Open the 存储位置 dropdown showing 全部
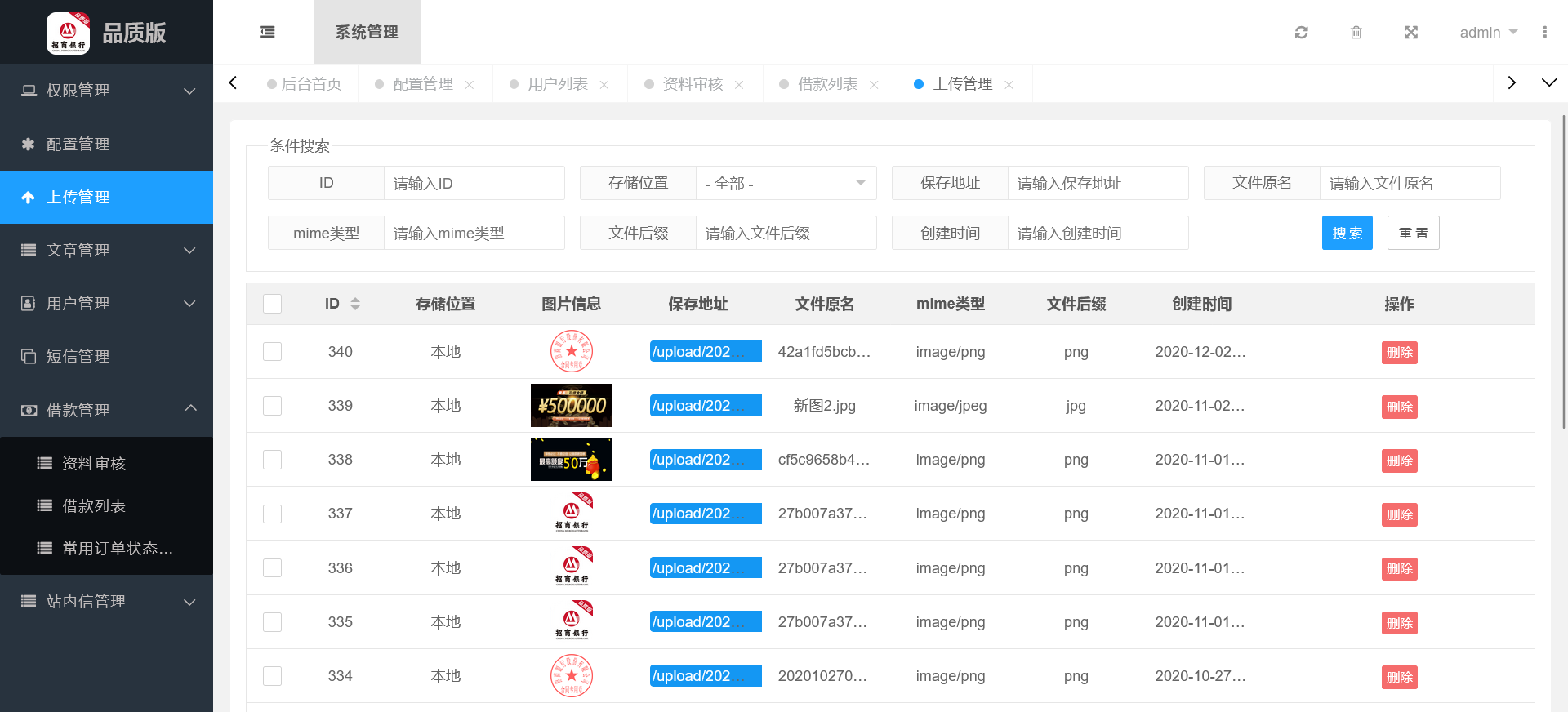 pos(786,183)
